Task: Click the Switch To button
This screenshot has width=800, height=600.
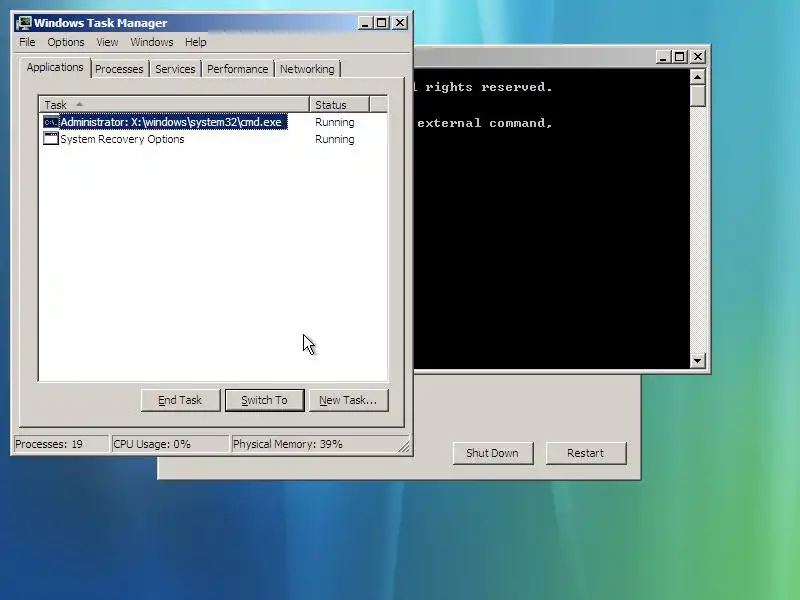Action: [x=264, y=400]
